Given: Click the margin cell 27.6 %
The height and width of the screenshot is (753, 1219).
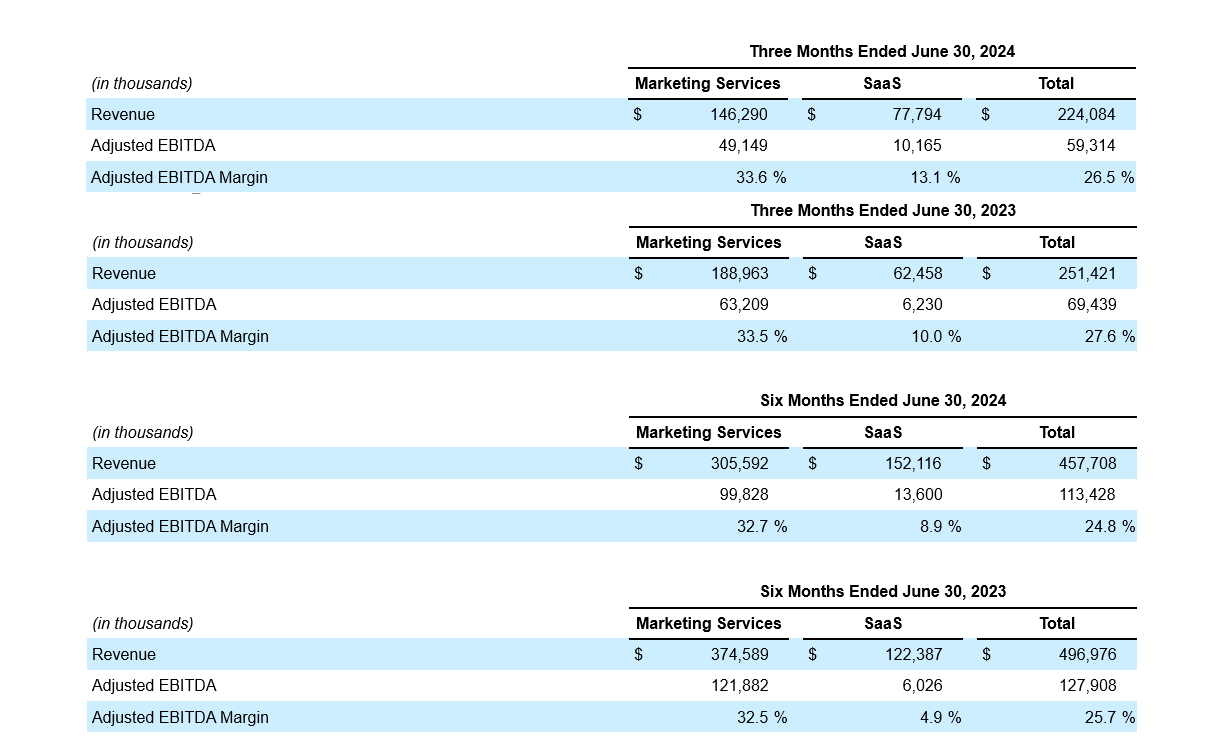Looking at the screenshot, I should [1110, 337].
